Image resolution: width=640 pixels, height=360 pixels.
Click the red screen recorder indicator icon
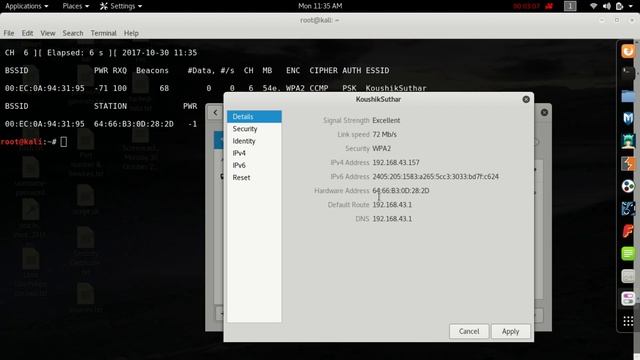pyautogui.click(x=549, y=6)
